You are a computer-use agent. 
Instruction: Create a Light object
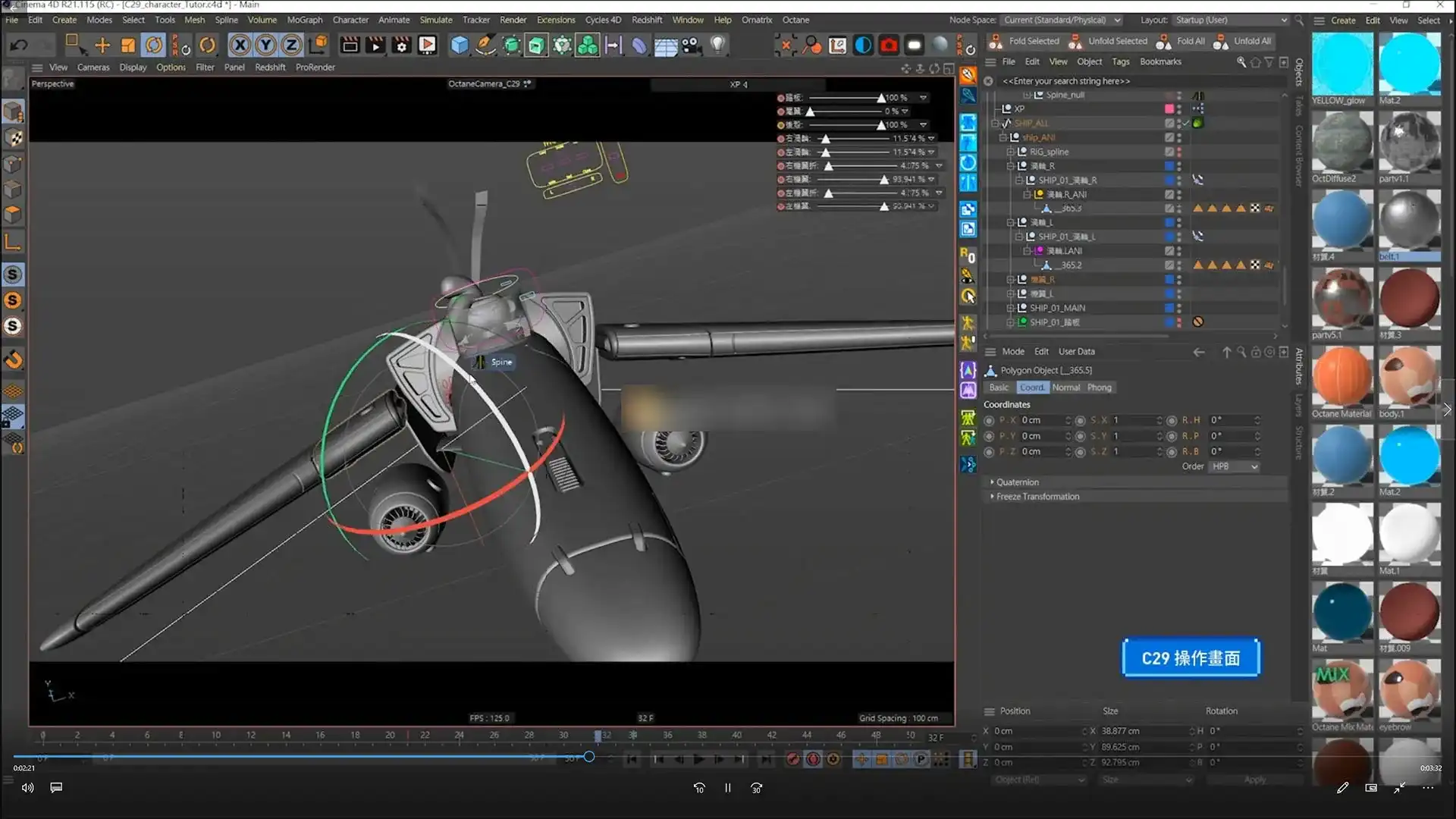point(718,45)
